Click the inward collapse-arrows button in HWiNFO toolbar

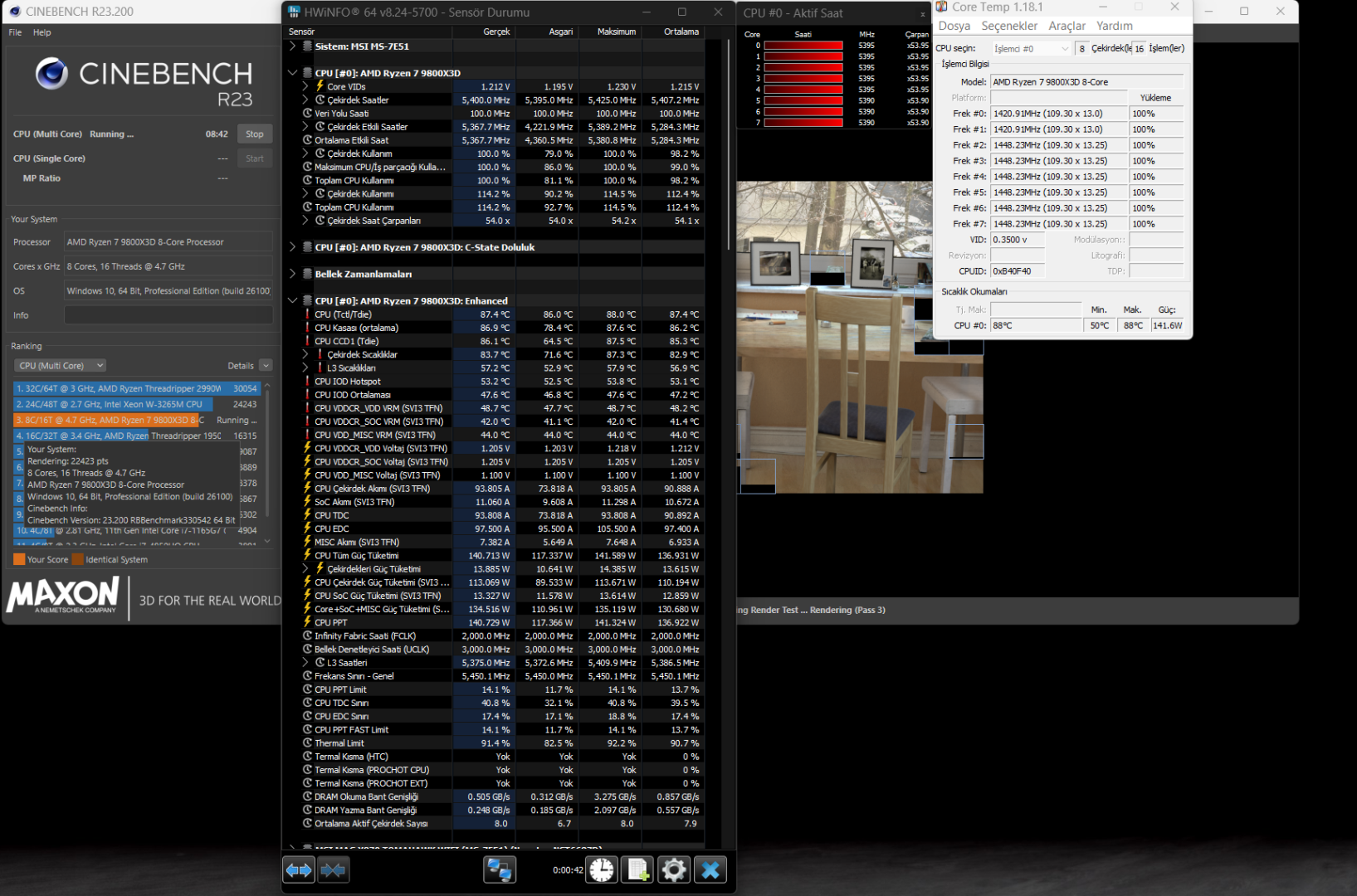click(x=333, y=869)
